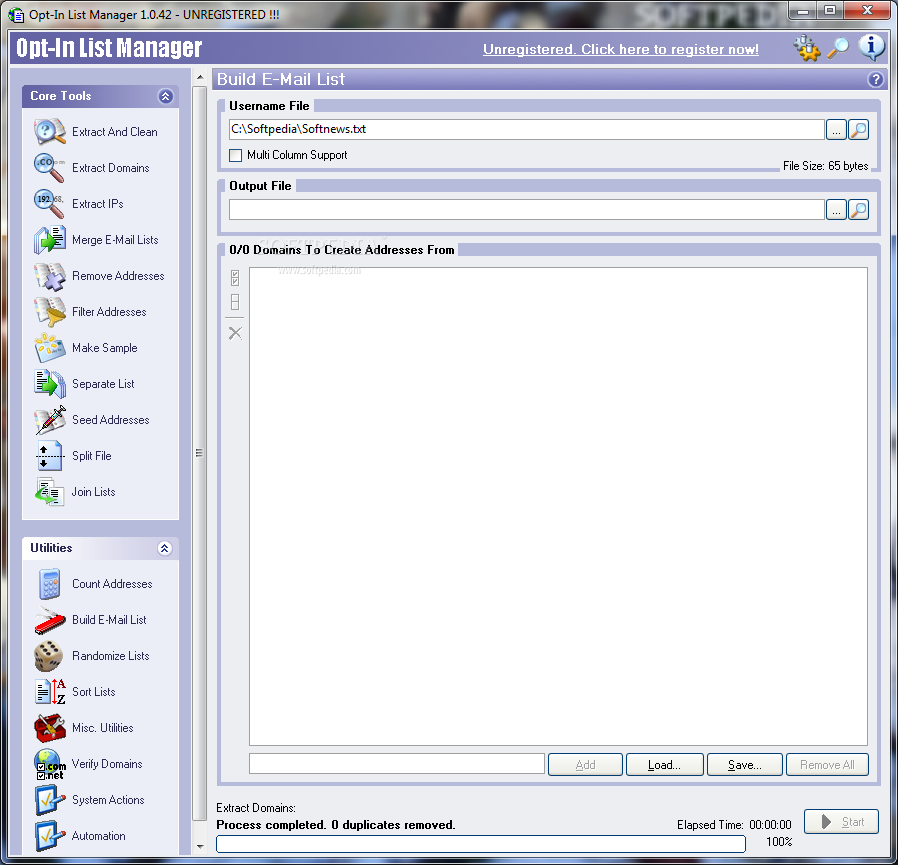Click 'File Size: 65 bytes' text

[825, 166]
